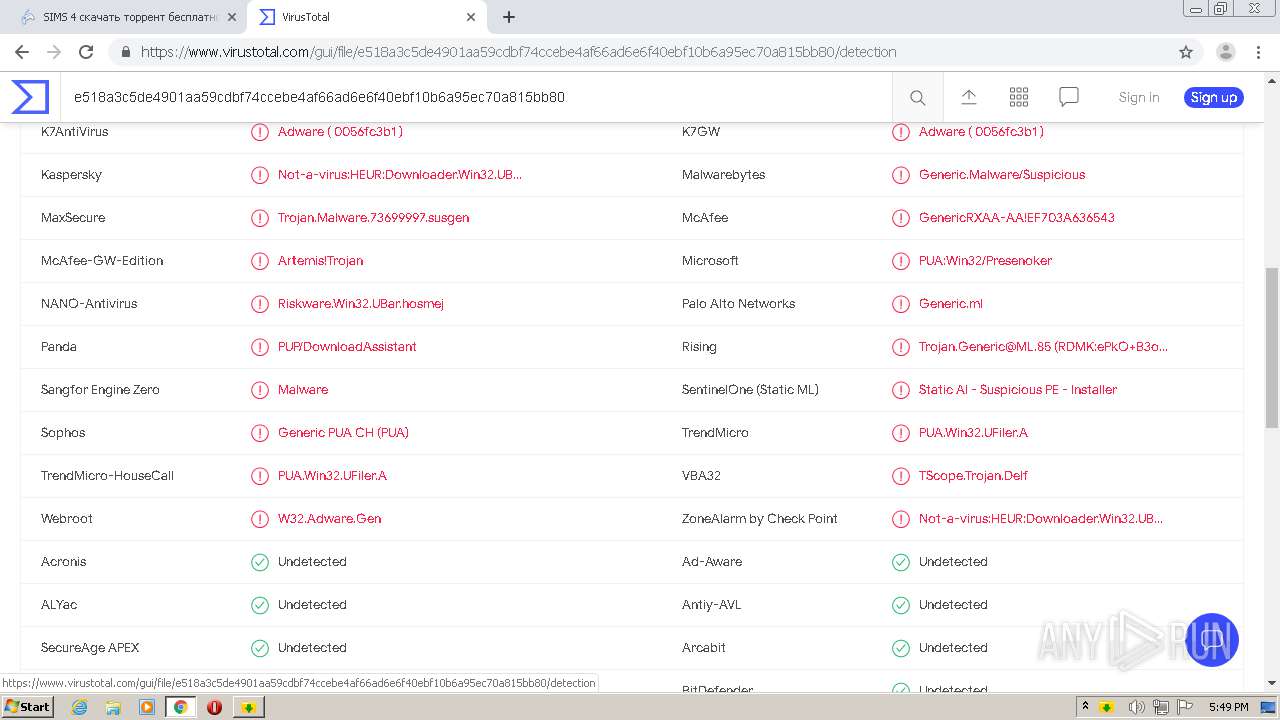Bookmark this page with star icon
This screenshot has width=1280, height=720.
1186,52
